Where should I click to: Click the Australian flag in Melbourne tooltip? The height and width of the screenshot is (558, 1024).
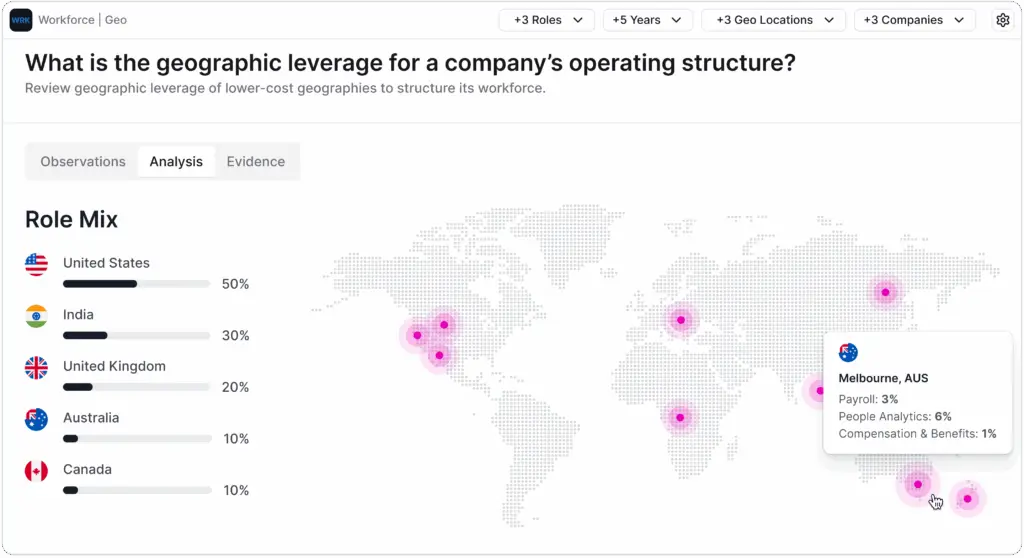click(x=848, y=353)
